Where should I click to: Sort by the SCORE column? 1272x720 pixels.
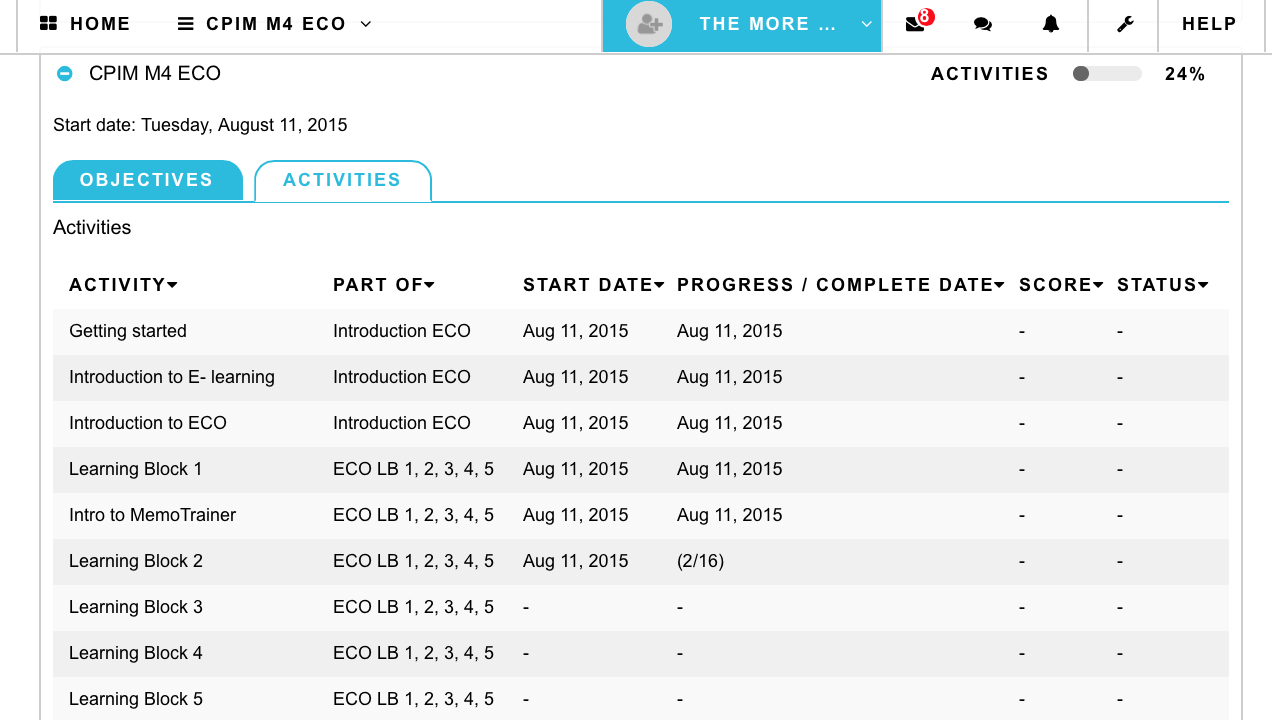coord(1061,285)
